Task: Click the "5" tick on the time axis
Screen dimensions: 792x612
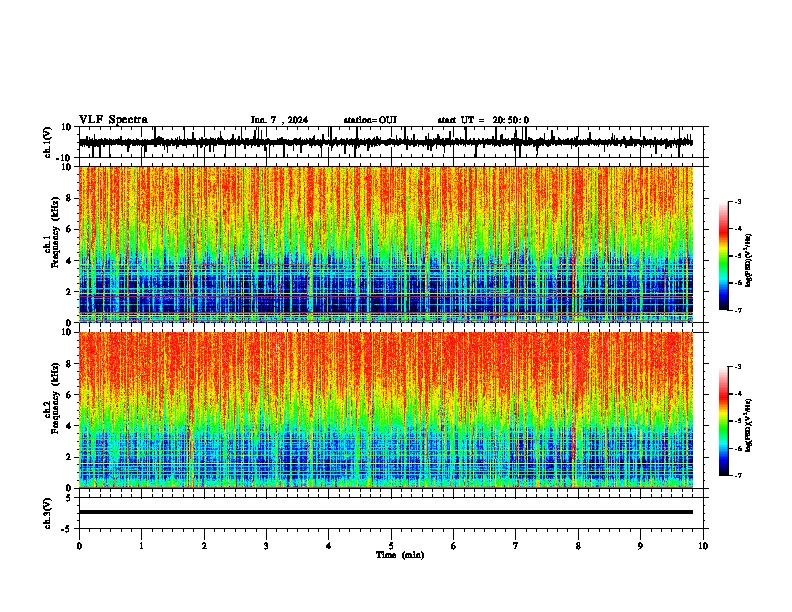Action: [x=391, y=546]
